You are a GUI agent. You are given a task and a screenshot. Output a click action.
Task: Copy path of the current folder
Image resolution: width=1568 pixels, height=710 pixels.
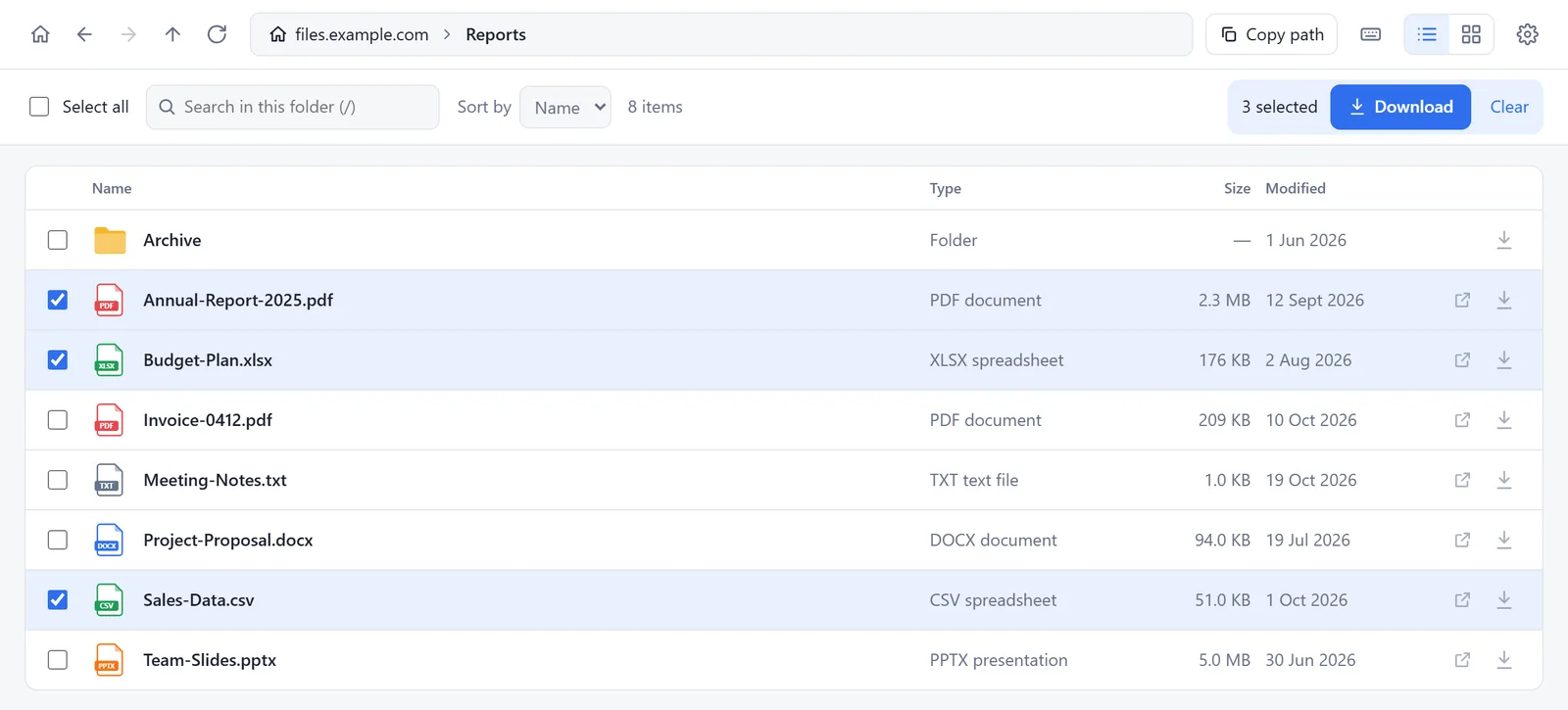pos(1271,34)
